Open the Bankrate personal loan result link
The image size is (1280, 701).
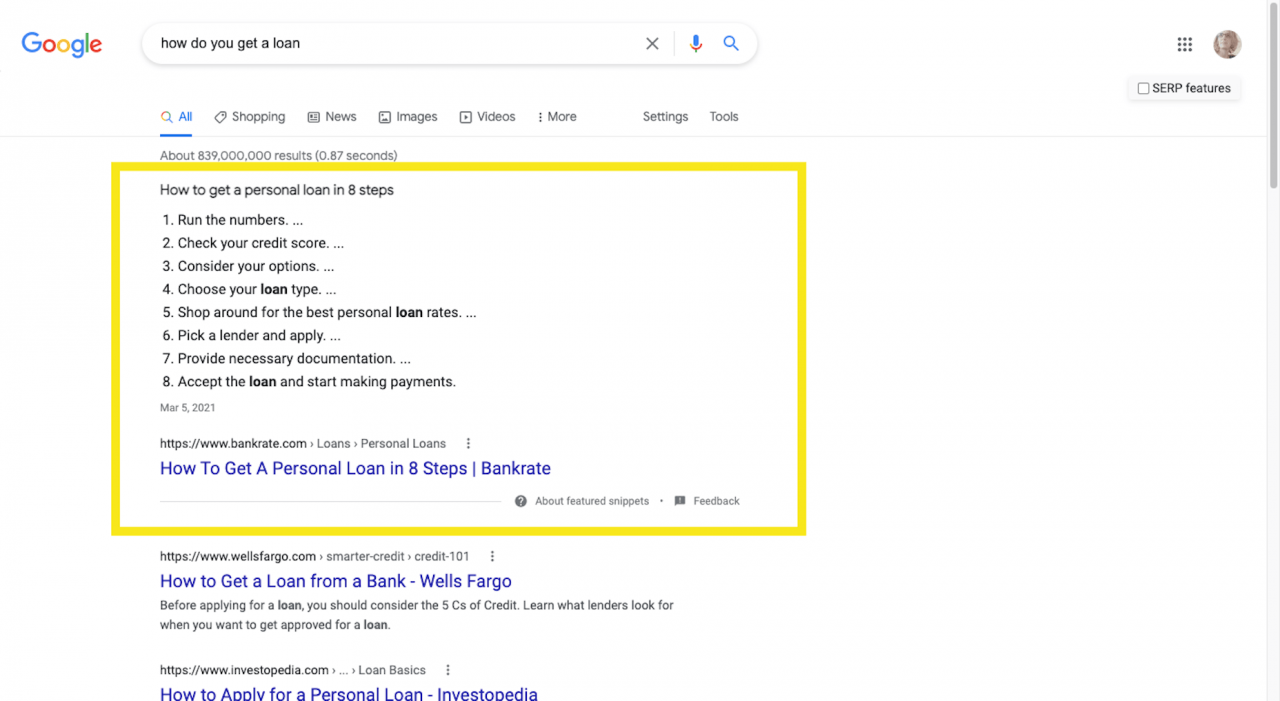(x=355, y=468)
